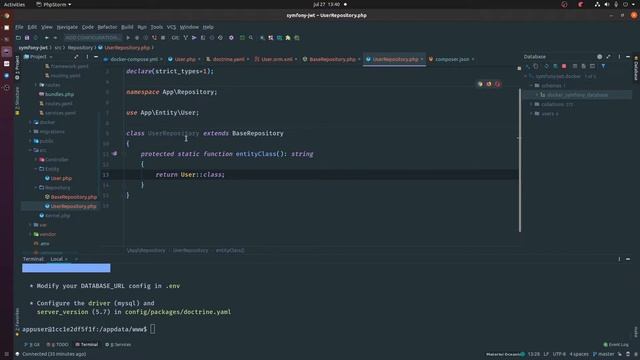Image resolution: width=640 pixels, height=360 pixels.
Task: Click the Back navigation arrow
Action: coord(47,38)
